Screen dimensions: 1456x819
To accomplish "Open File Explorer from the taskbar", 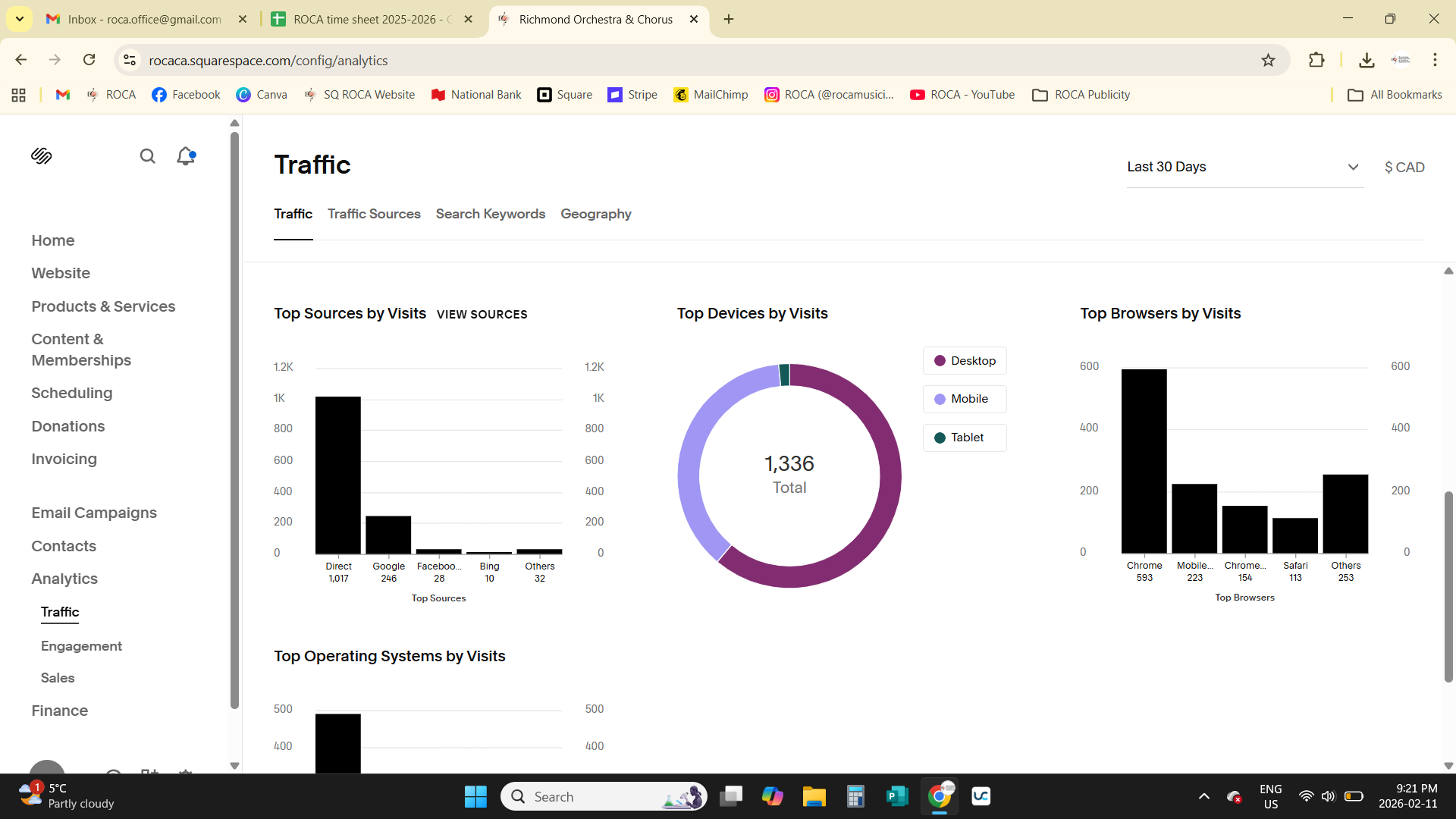I will coord(814,796).
